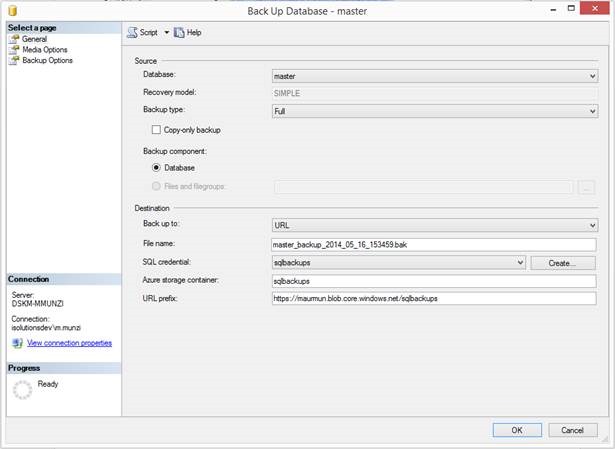Click the Script toolbar icon
Viewport: 615px width, 449px height.
tap(132, 32)
